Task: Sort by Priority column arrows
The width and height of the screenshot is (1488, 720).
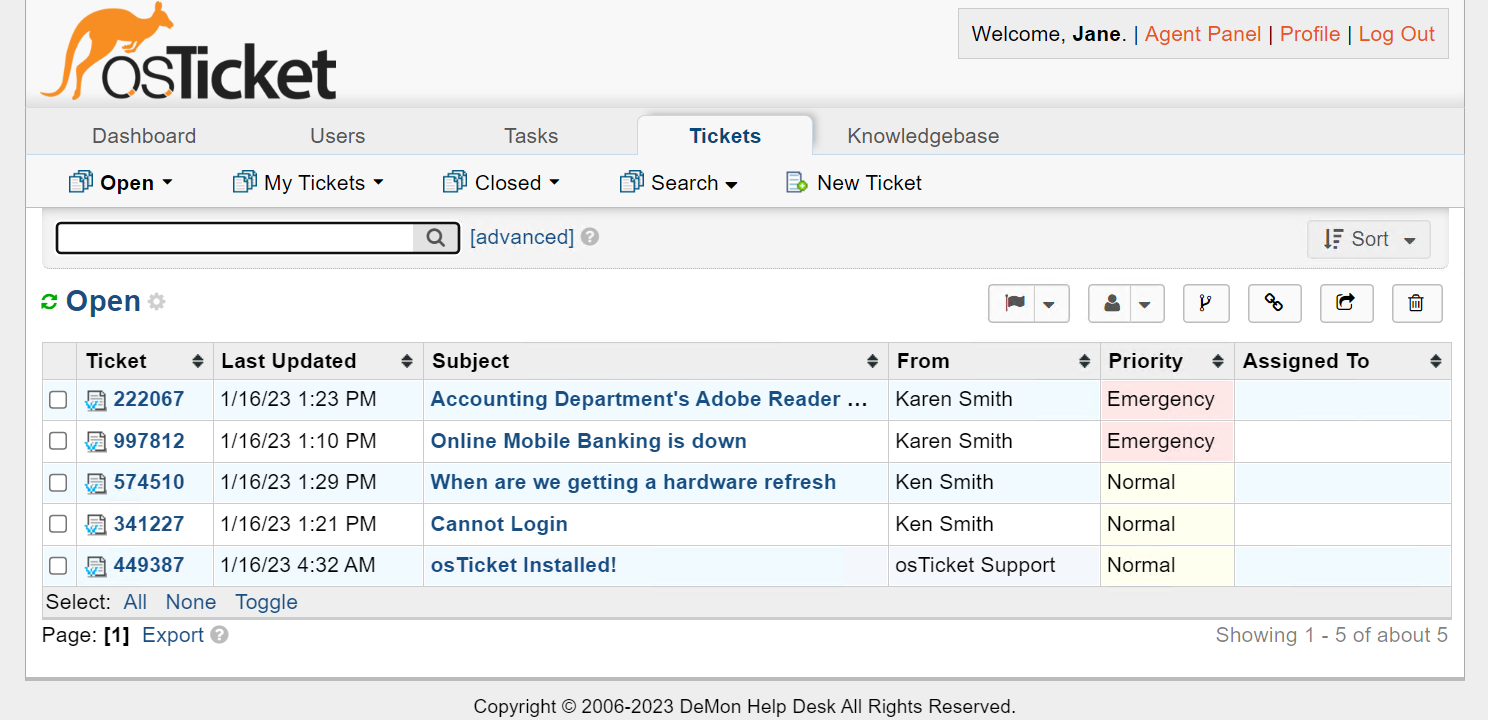Action: coord(1218,361)
